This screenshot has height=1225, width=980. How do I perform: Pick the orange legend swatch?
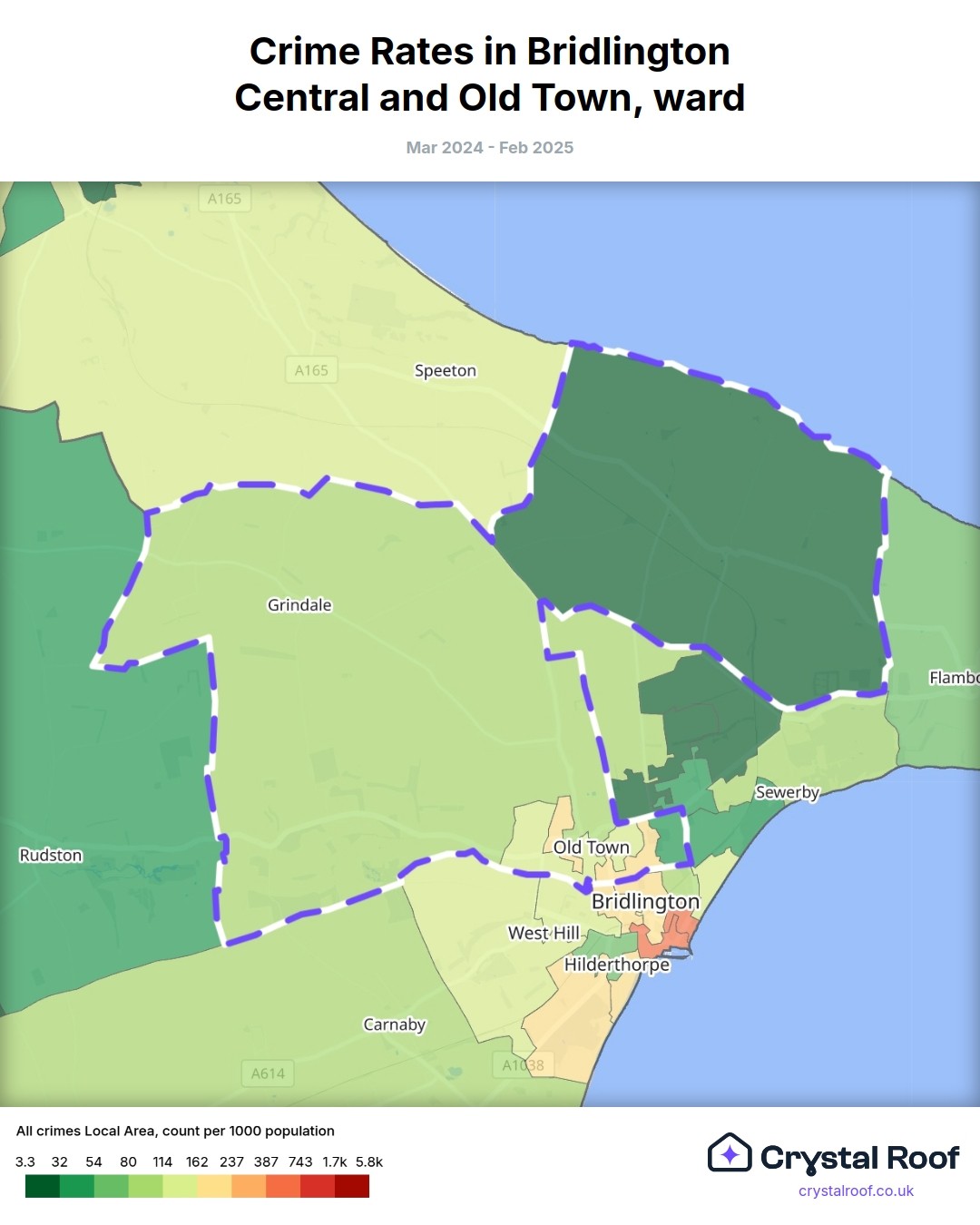(249, 1186)
